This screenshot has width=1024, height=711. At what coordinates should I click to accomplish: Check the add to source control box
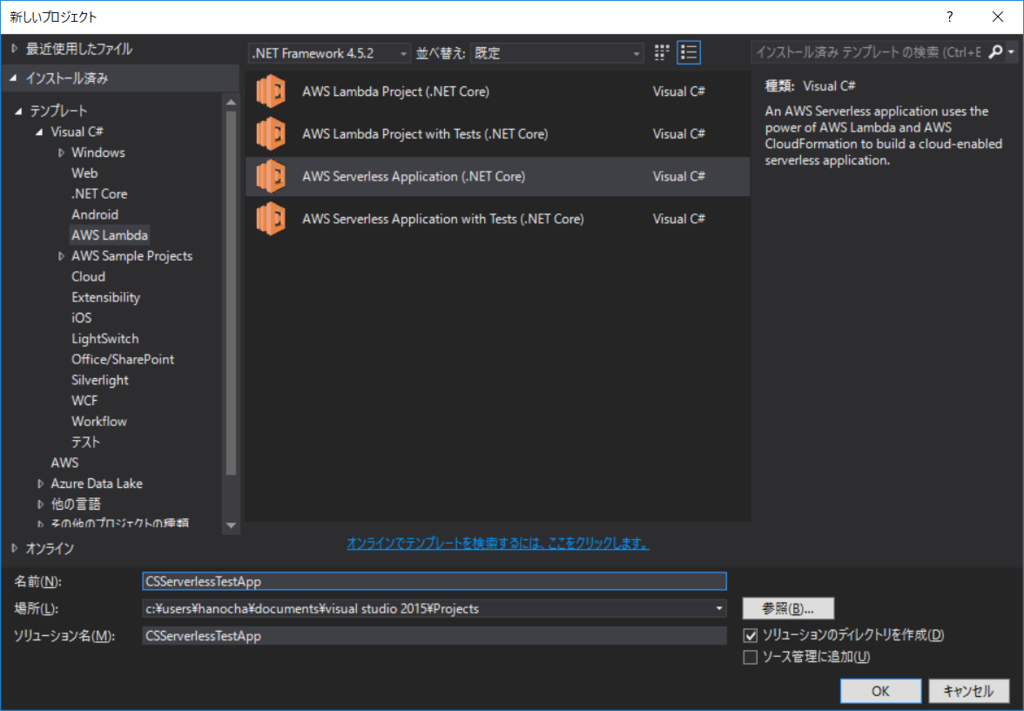coord(750,657)
